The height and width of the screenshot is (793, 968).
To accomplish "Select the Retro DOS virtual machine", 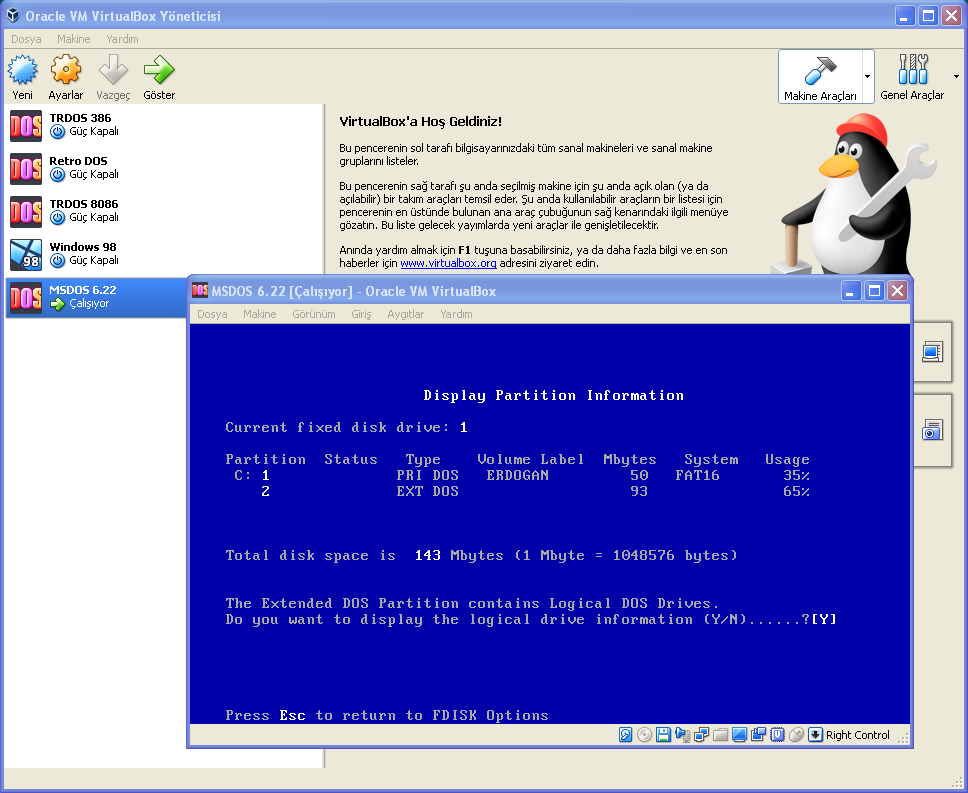I will click(x=164, y=168).
